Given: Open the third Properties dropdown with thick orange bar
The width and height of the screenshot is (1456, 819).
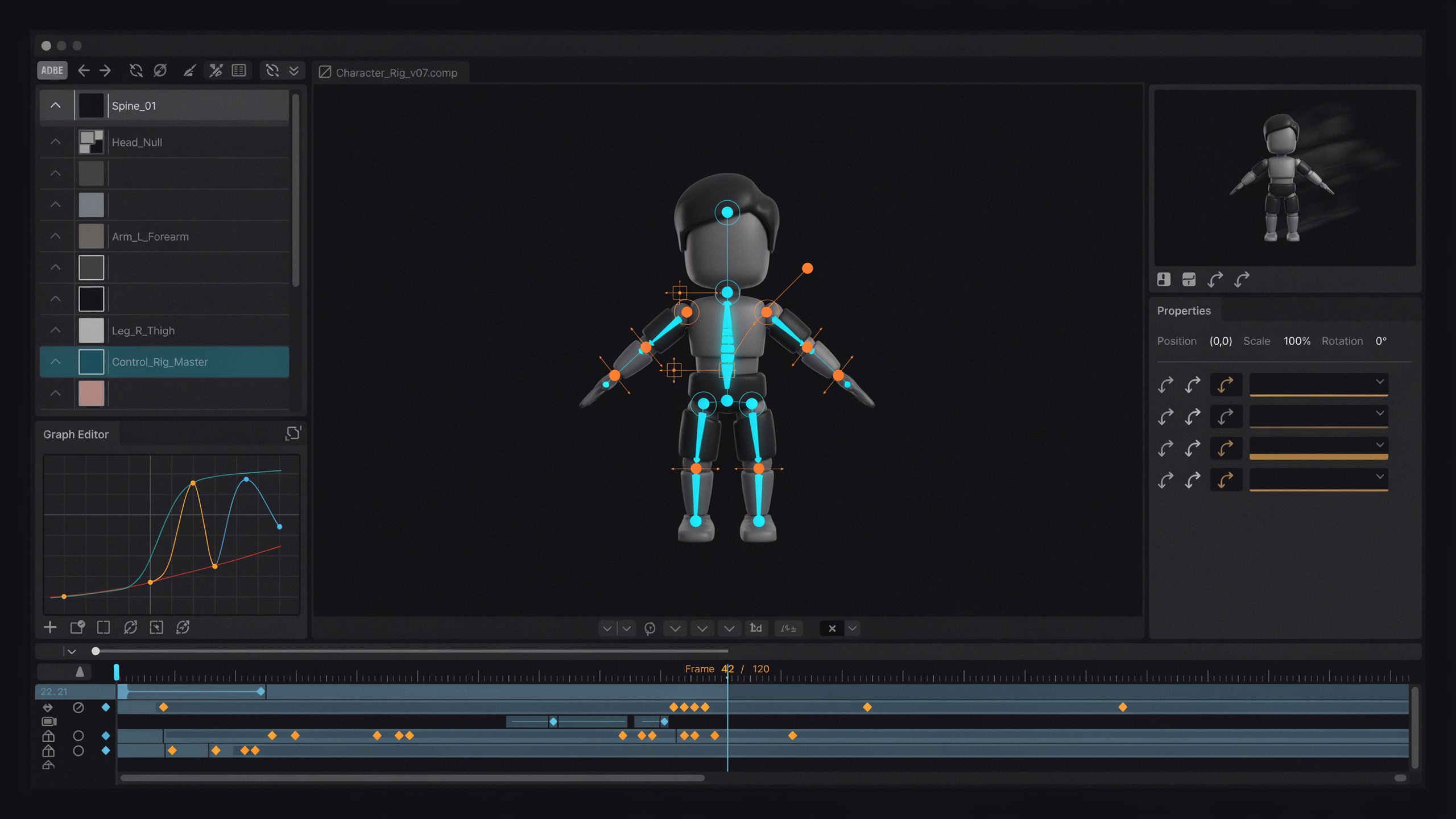Looking at the screenshot, I should (x=1318, y=447).
